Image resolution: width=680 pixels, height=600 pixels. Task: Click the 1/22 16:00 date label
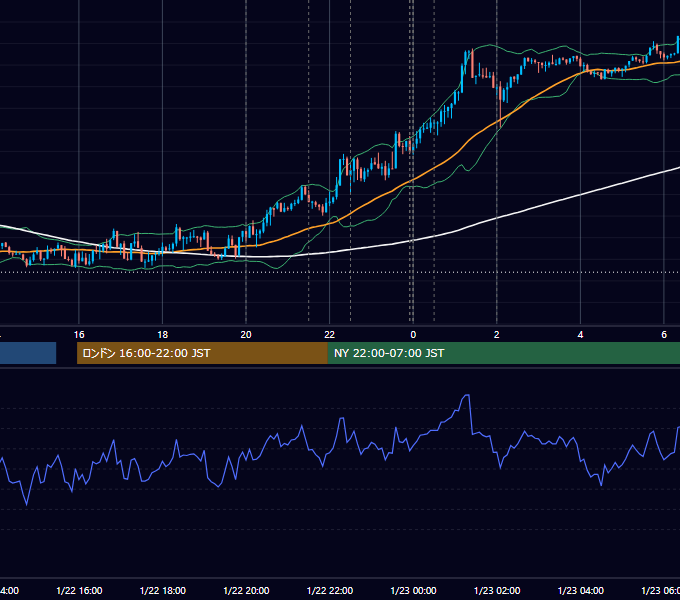click(x=79, y=590)
